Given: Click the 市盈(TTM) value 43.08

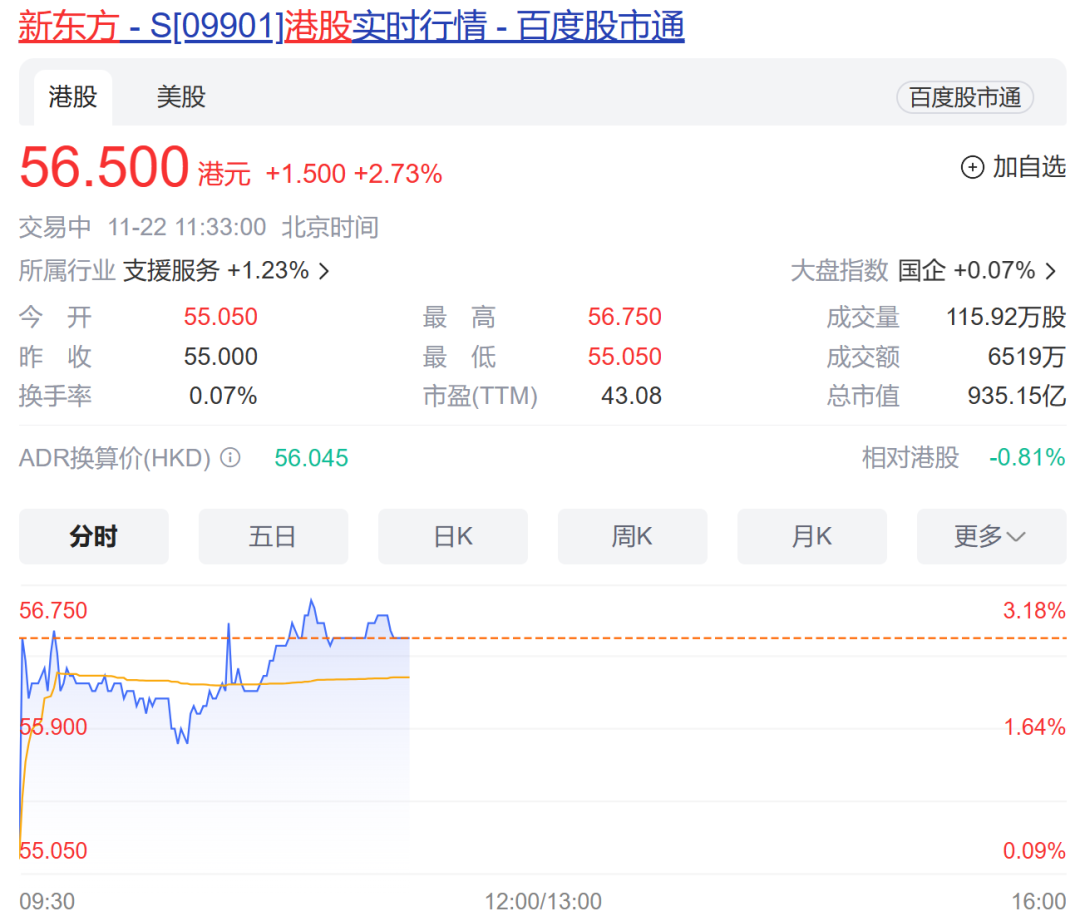Looking at the screenshot, I should tap(632, 396).
